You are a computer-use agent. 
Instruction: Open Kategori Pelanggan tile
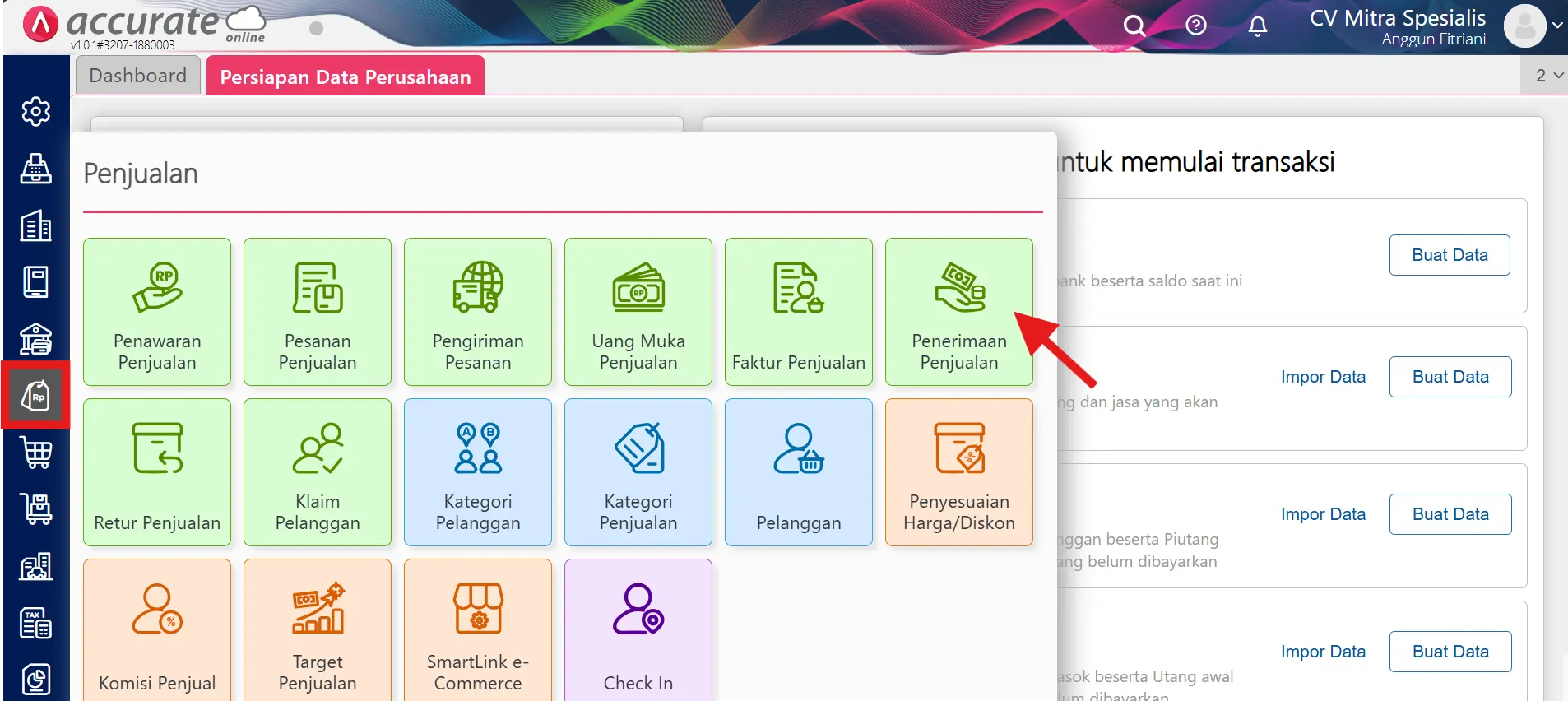click(477, 472)
